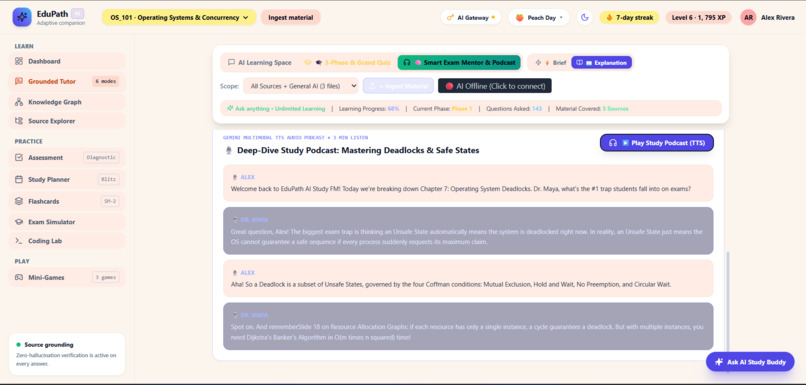The image size is (806, 385).
Task: Click the Knowledge Graph nodes icon
Action: 19,102
